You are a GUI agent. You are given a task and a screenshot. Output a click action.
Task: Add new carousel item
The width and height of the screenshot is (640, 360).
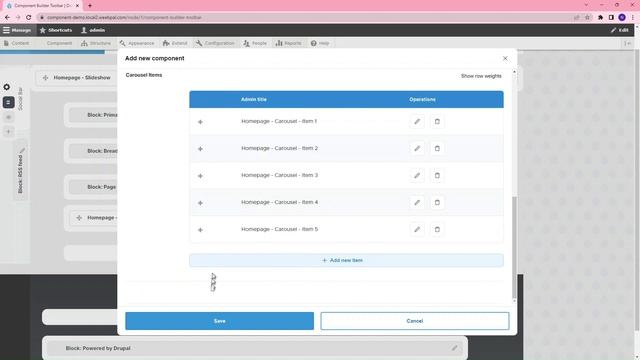coord(346,260)
